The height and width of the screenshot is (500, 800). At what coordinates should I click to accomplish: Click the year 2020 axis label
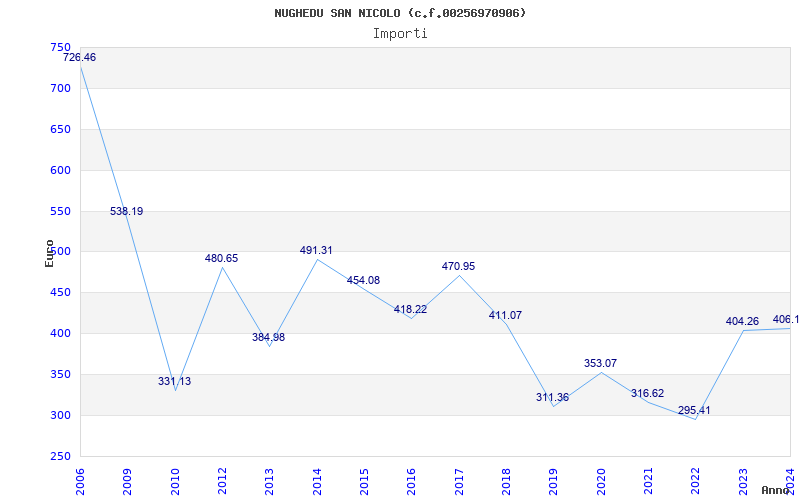coord(601,482)
